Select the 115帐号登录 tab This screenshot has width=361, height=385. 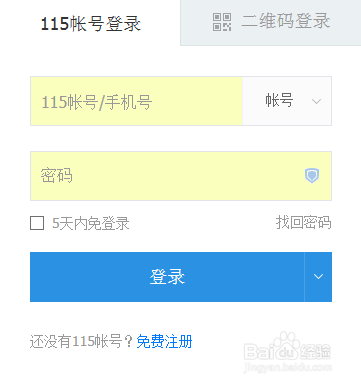(90, 24)
